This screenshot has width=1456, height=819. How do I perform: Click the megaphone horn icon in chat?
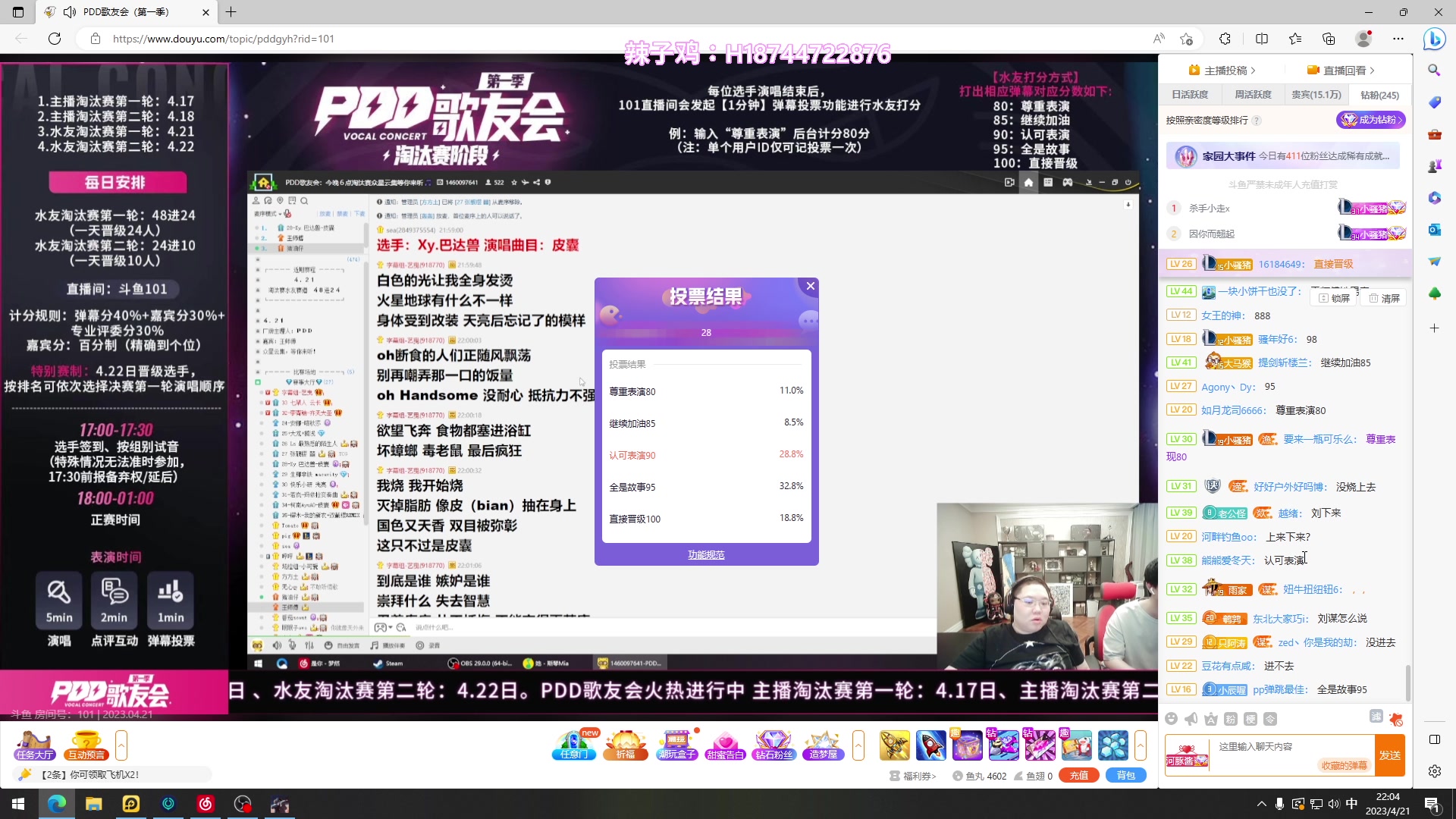click(x=1191, y=719)
